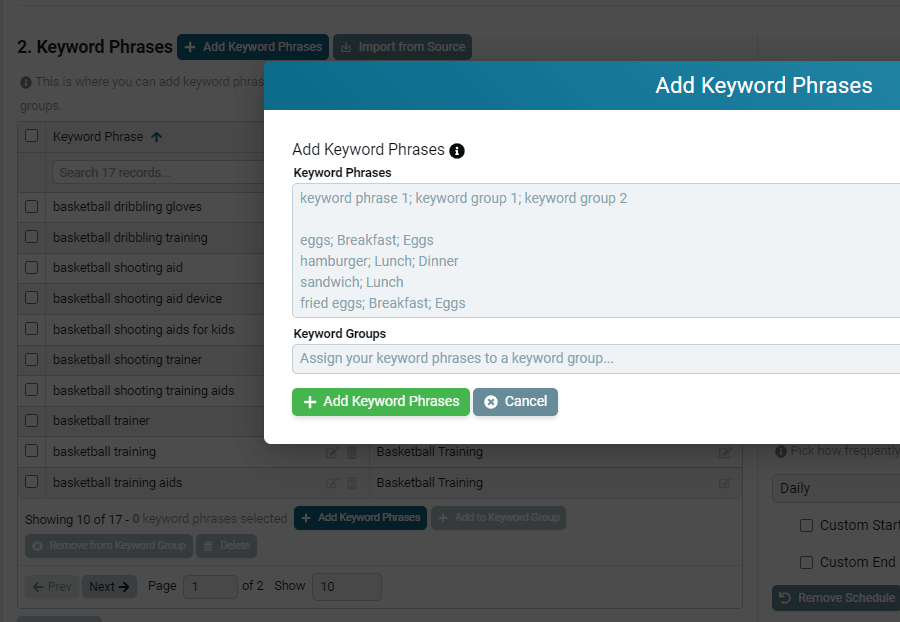Click trash icon for basketball training row
Screen dimensions: 900x622
(x=352, y=453)
